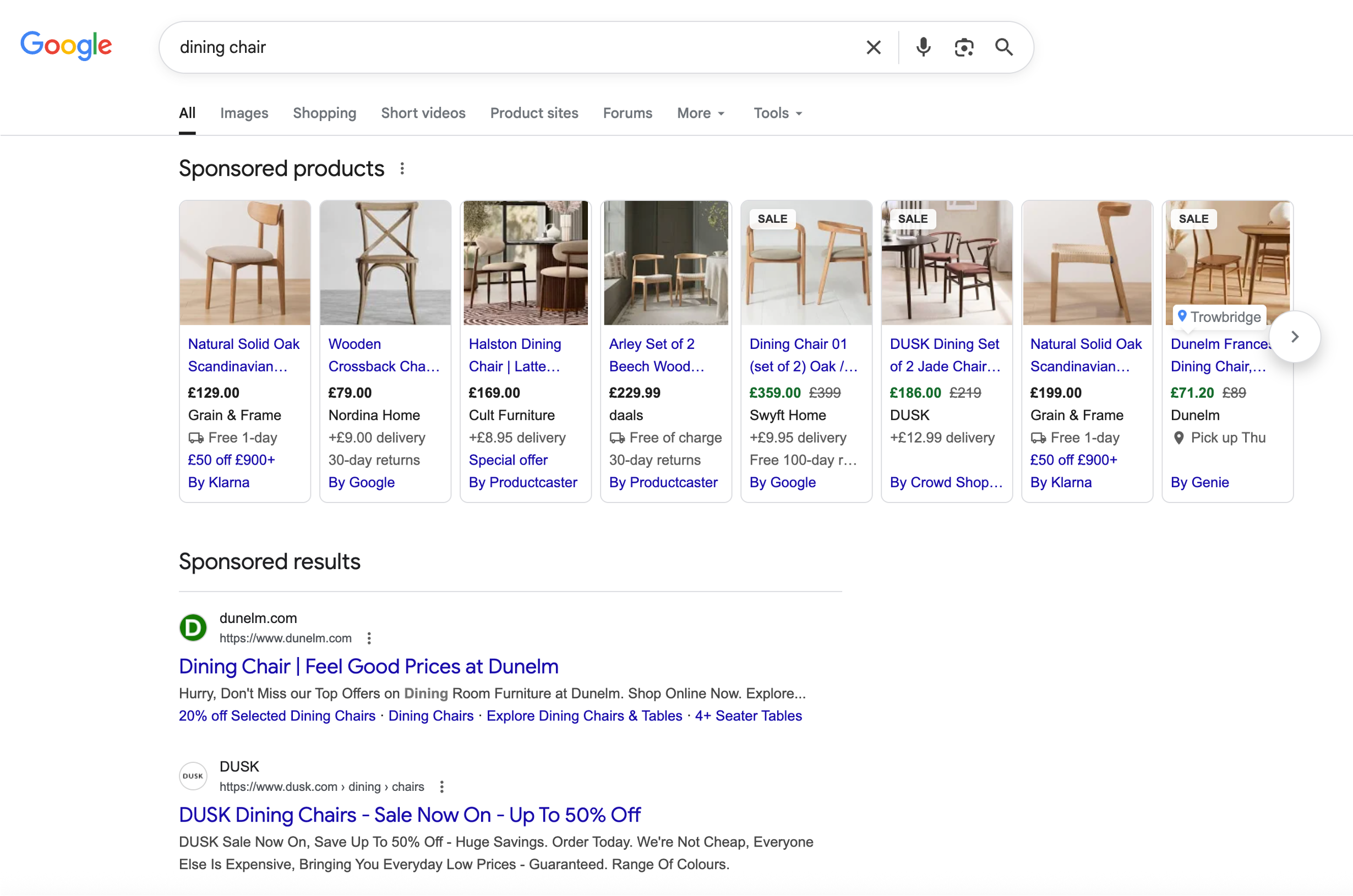Open the Forums tab
This screenshot has height=896, width=1353.
pyautogui.click(x=628, y=113)
